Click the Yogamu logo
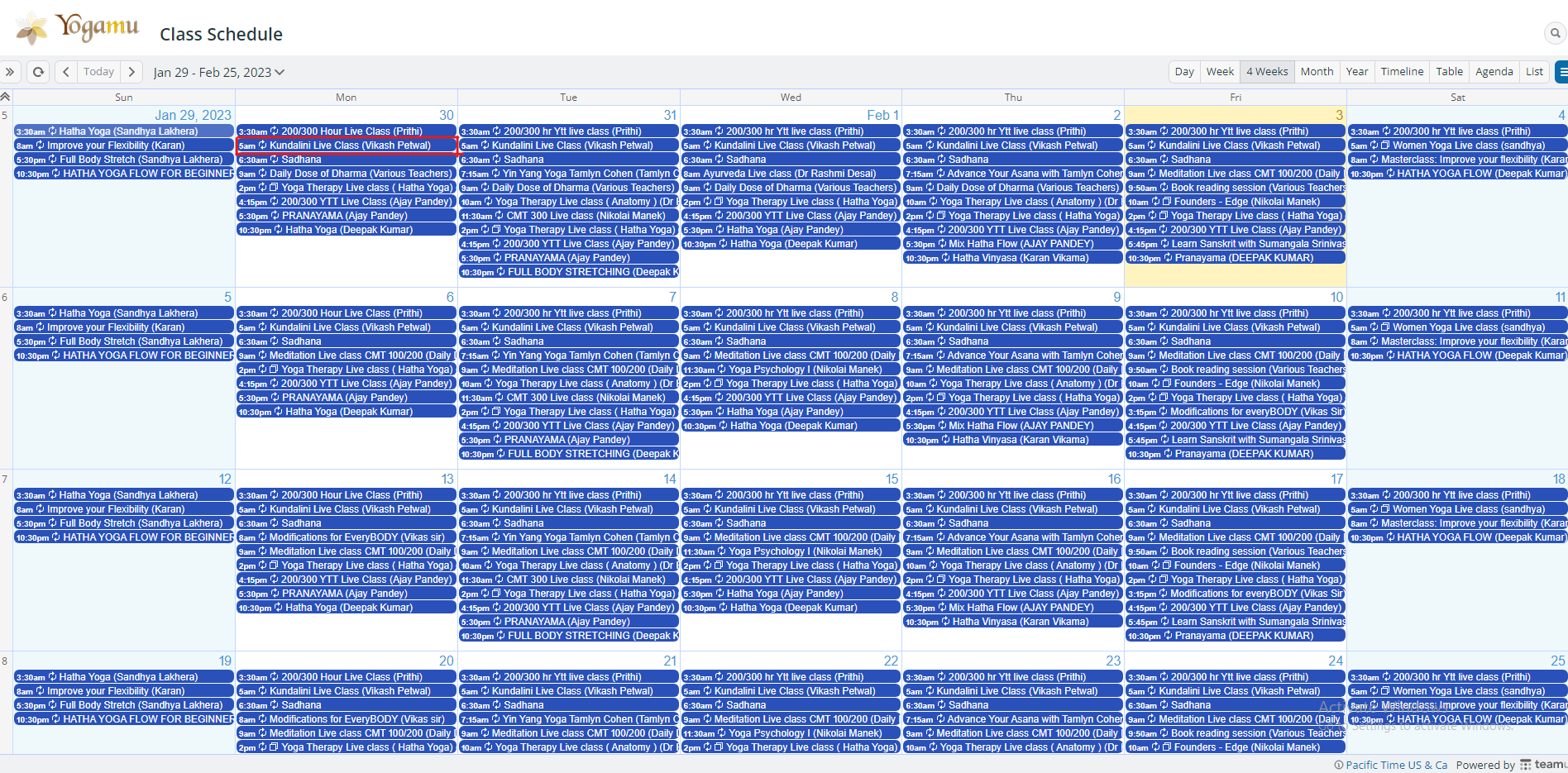The width and height of the screenshot is (1568, 773). (x=79, y=29)
